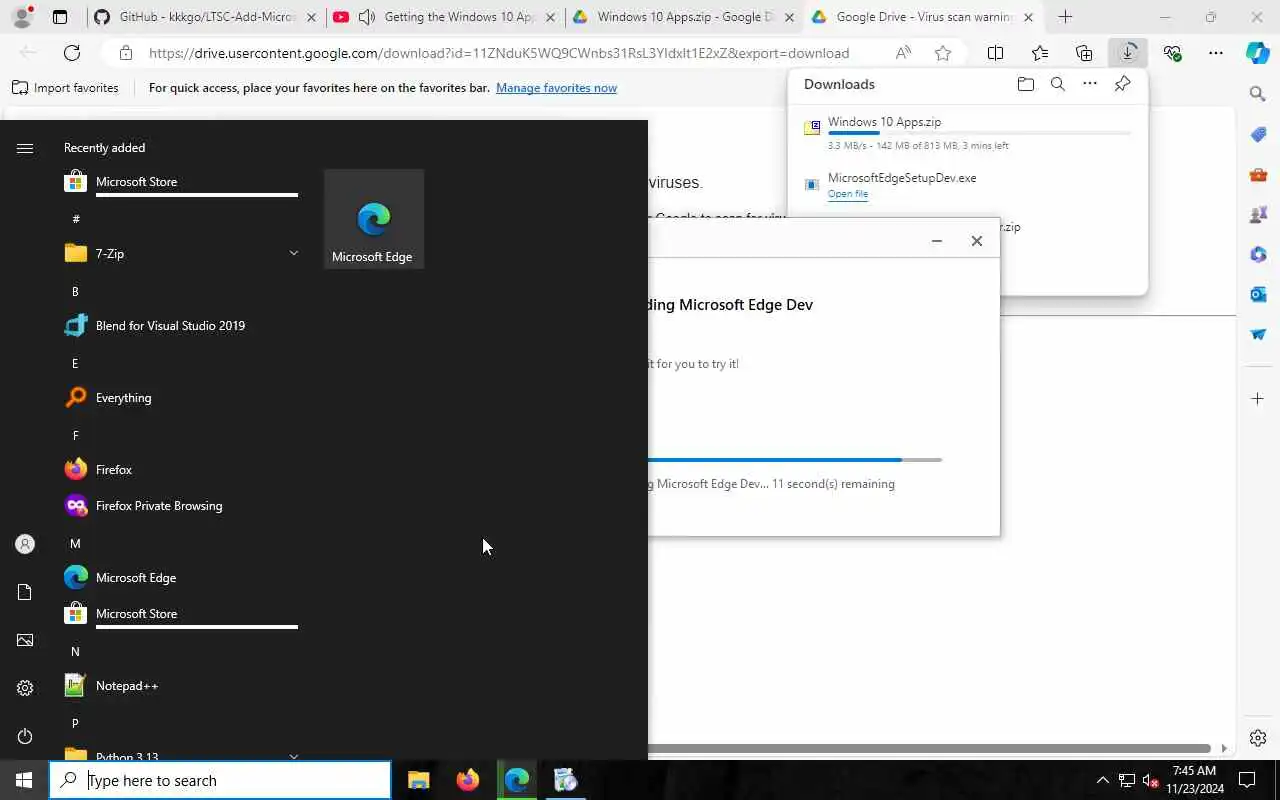Select Google Drive Virus scan warning tab
1280x800 pixels.
923,17
